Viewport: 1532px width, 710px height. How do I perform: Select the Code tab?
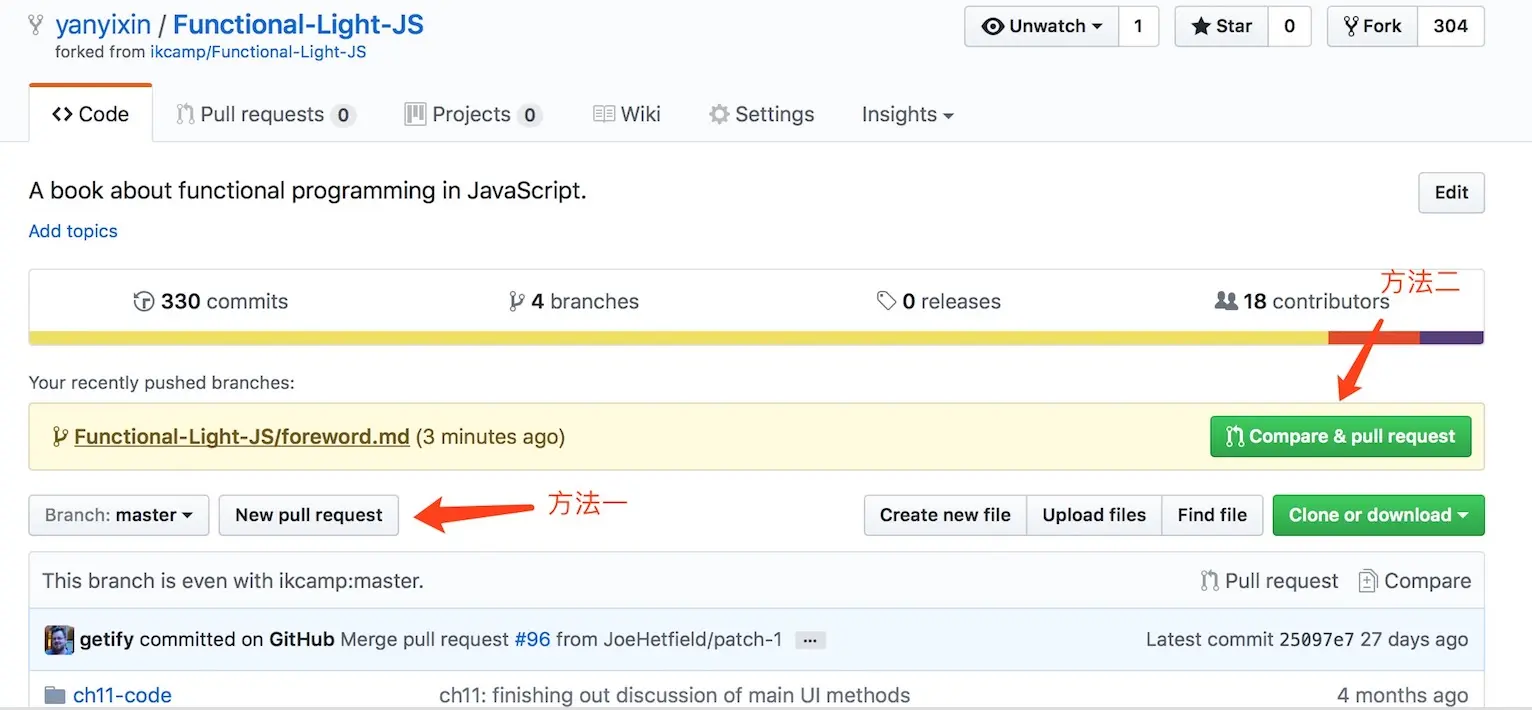pos(90,114)
